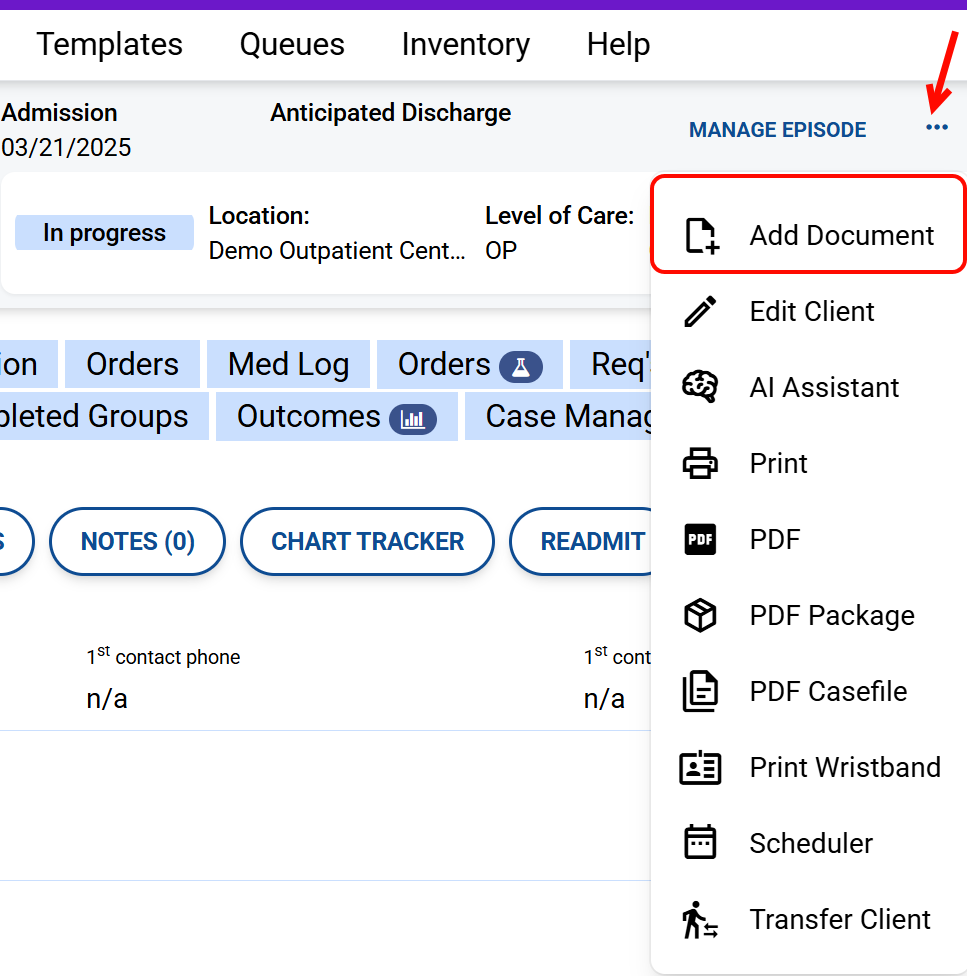Open AI Assistant via the brain icon
This screenshot has height=976, width=967.
(700, 388)
